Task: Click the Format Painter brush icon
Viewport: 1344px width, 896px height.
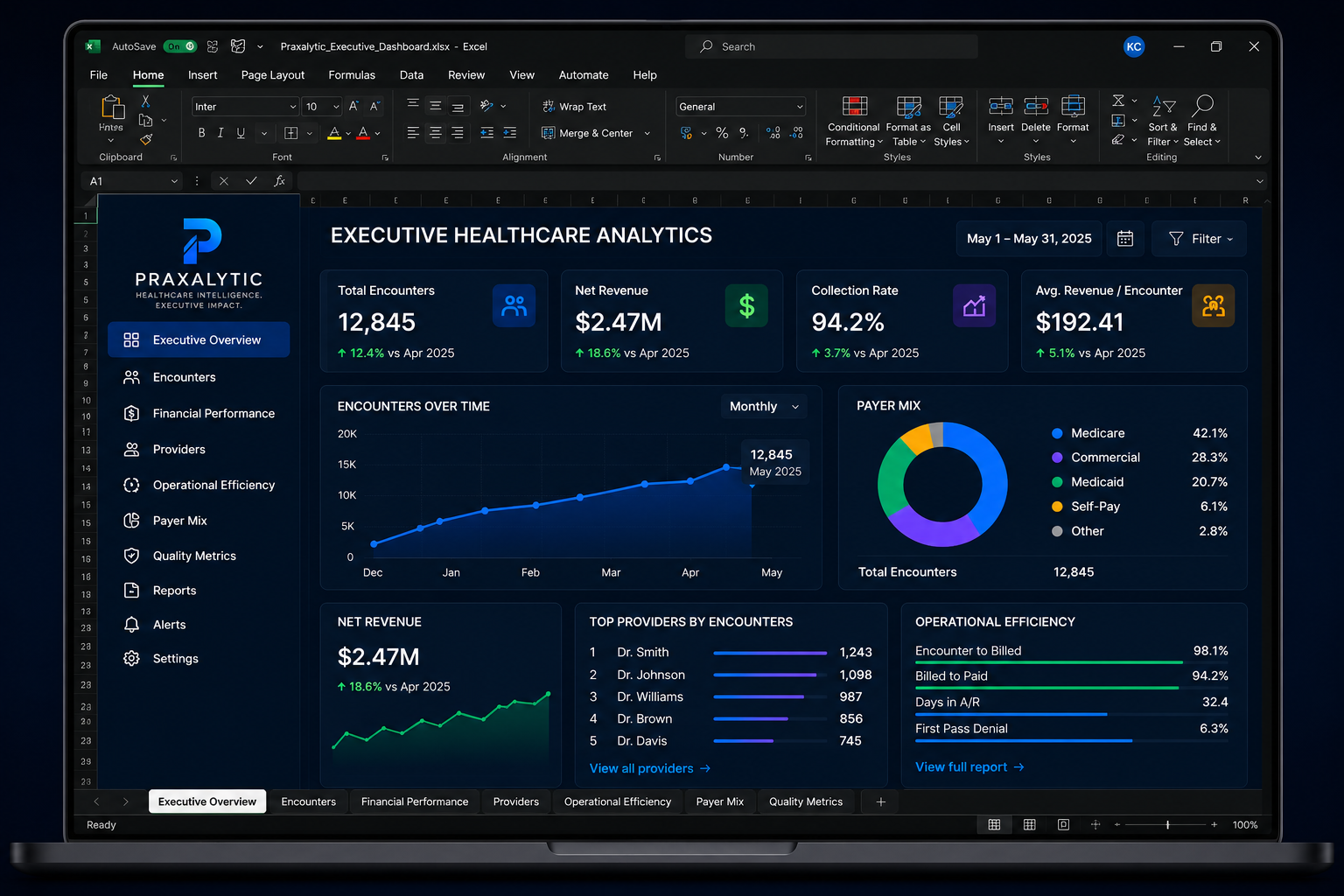Action: click(x=146, y=139)
